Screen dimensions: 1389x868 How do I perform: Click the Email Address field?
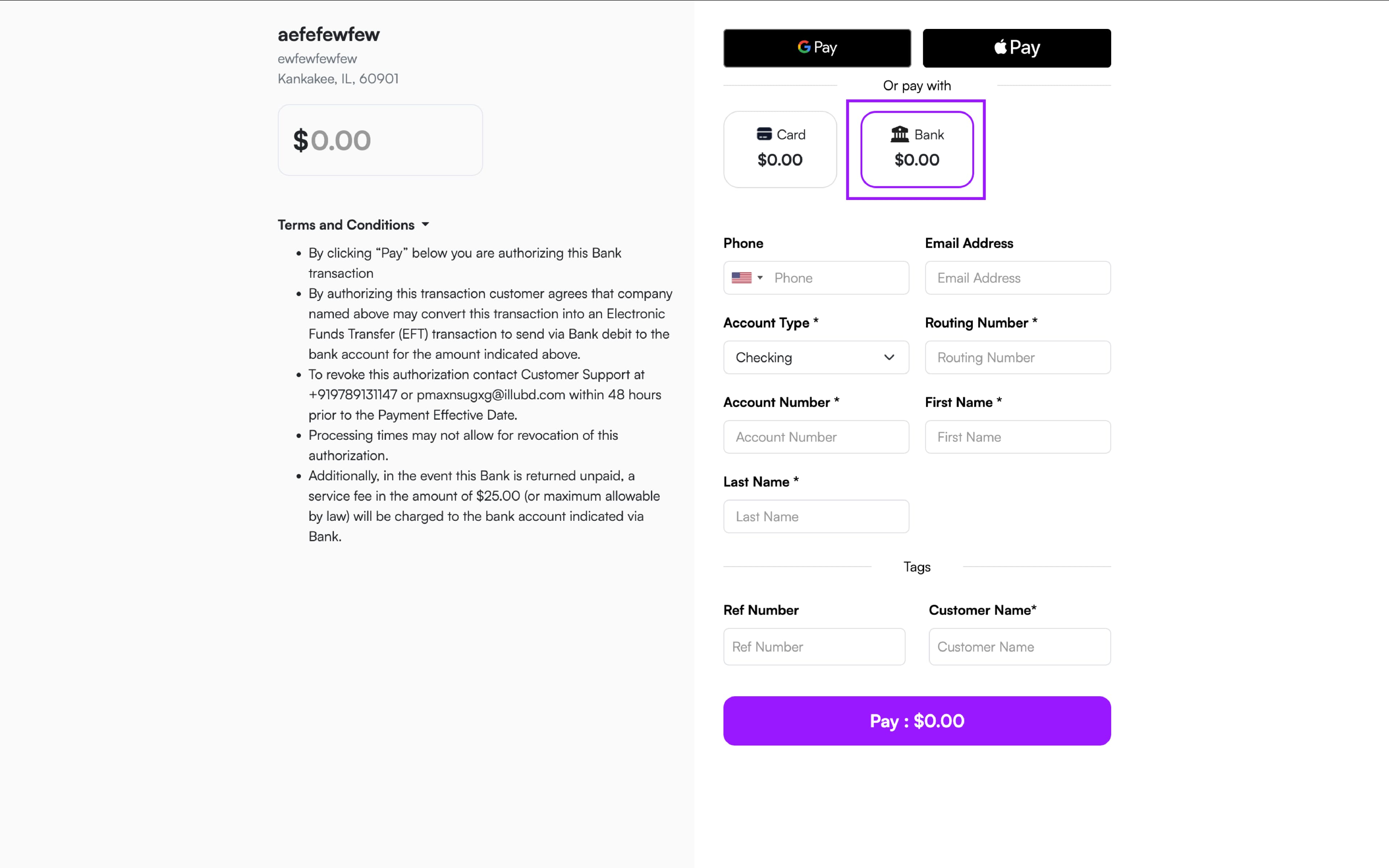click(x=1017, y=278)
